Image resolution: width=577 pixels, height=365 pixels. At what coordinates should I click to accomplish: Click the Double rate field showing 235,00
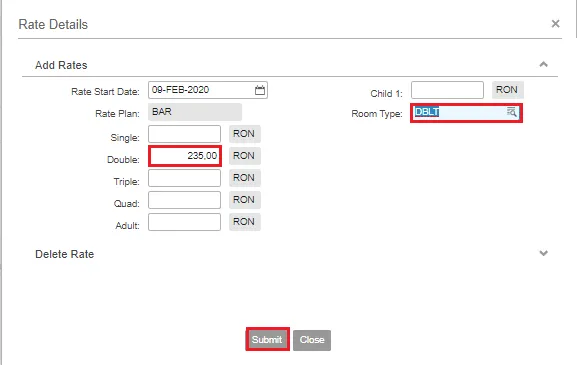click(184, 156)
